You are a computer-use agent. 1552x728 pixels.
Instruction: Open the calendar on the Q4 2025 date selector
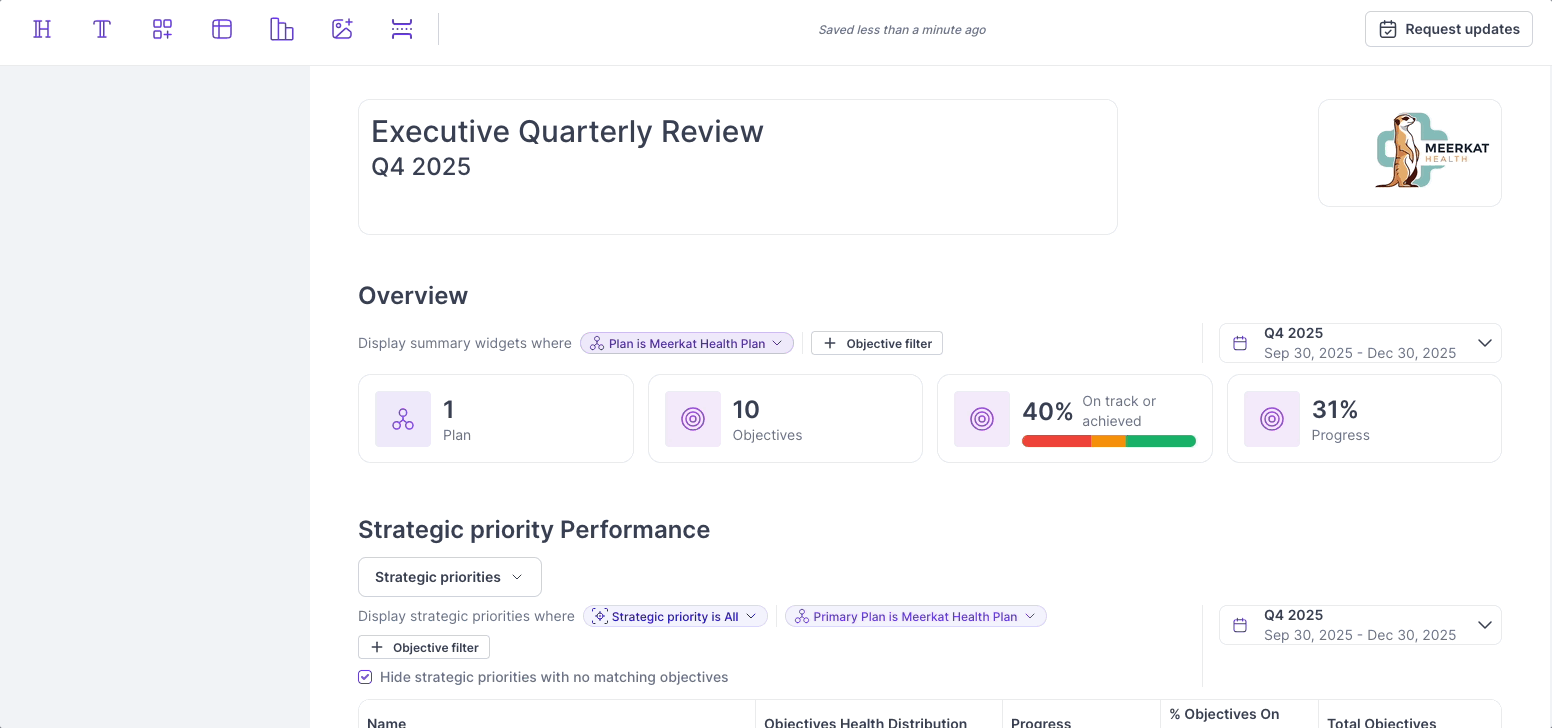point(1240,343)
